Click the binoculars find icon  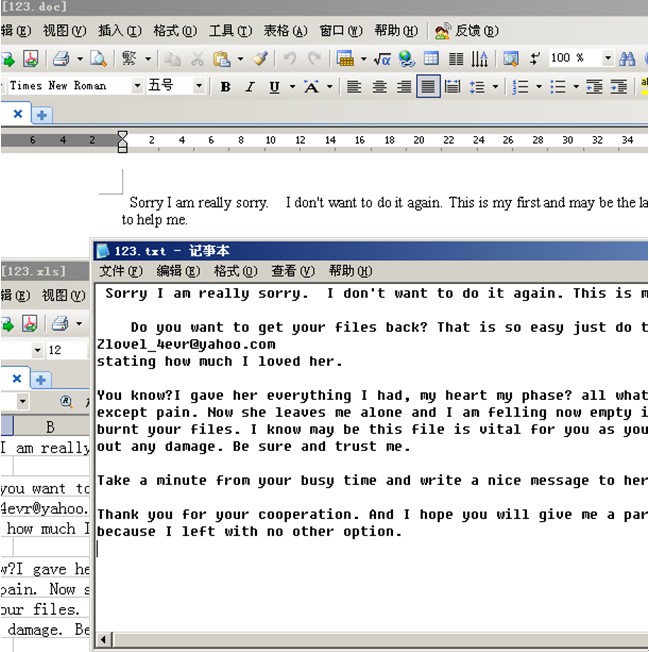627,59
